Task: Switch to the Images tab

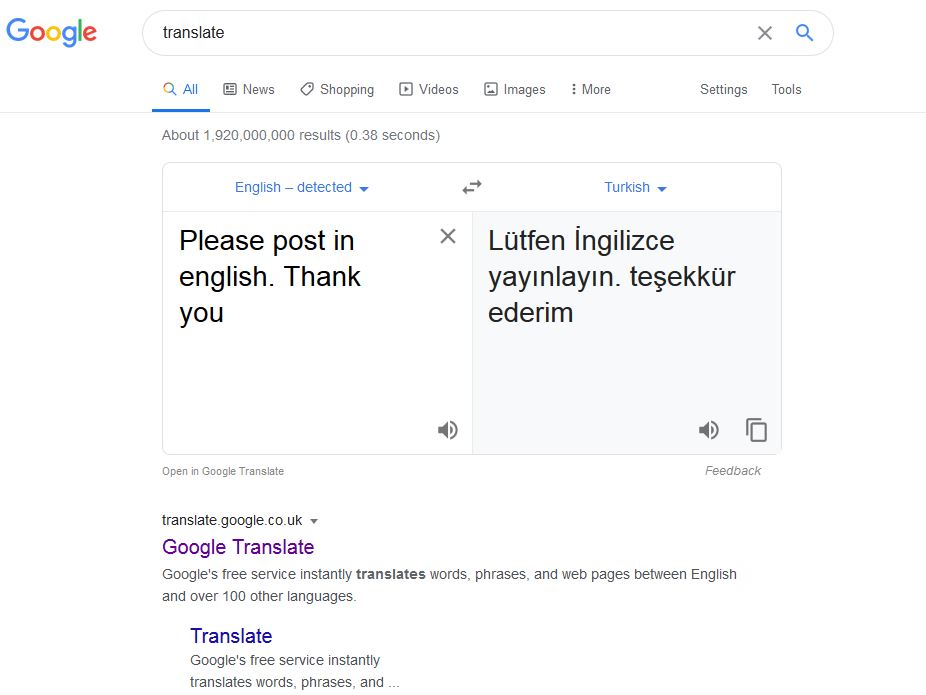Action: pos(514,89)
